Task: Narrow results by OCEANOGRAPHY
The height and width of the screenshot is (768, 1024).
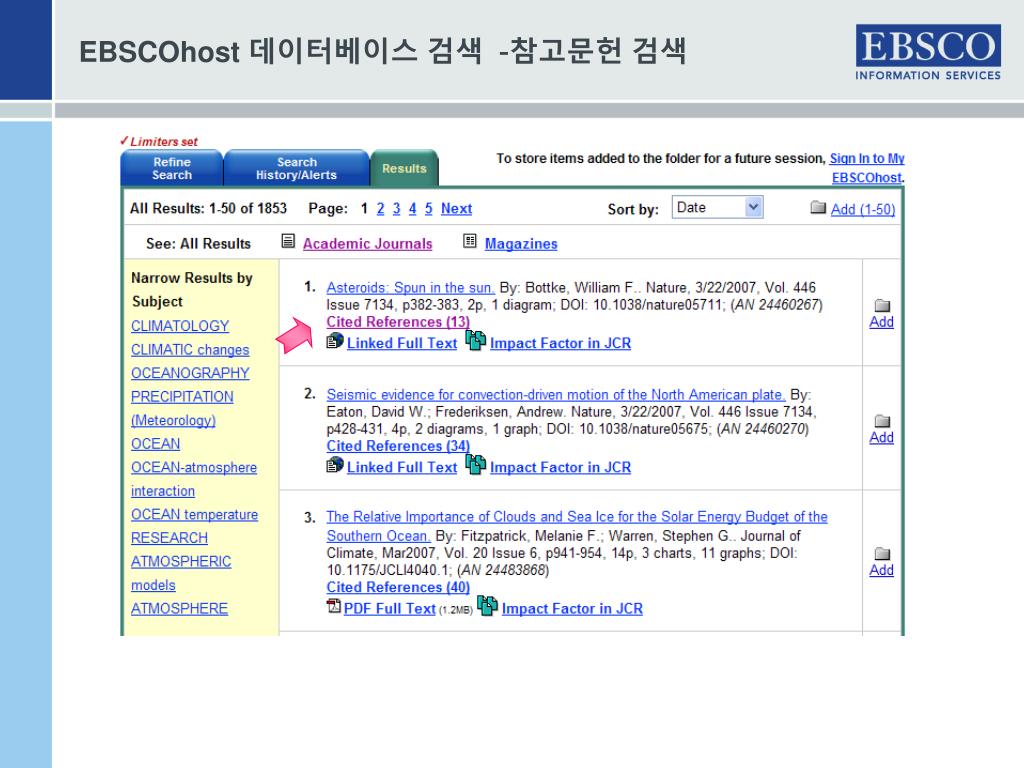Action: coord(190,373)
